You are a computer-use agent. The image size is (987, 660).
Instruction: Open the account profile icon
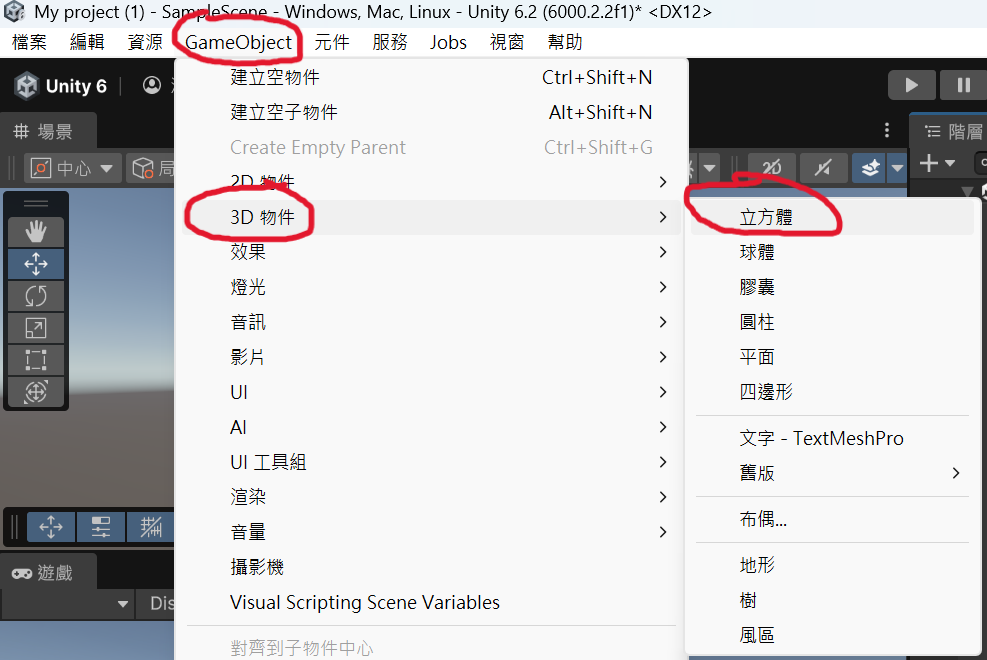pyautogui.click(x=152, y=85)
